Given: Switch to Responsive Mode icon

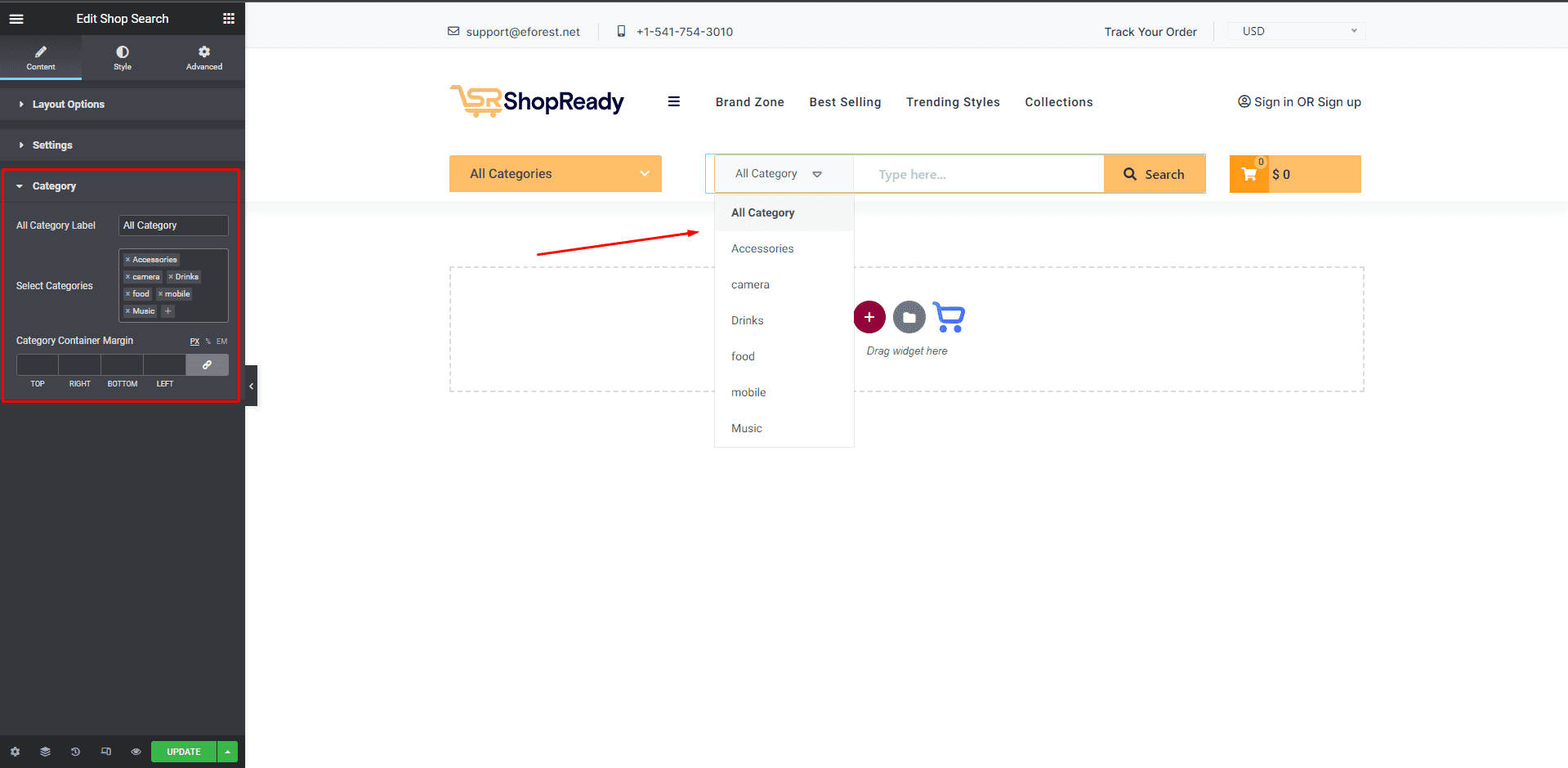Looking at the screenshot, I should [x=105, y=752].
